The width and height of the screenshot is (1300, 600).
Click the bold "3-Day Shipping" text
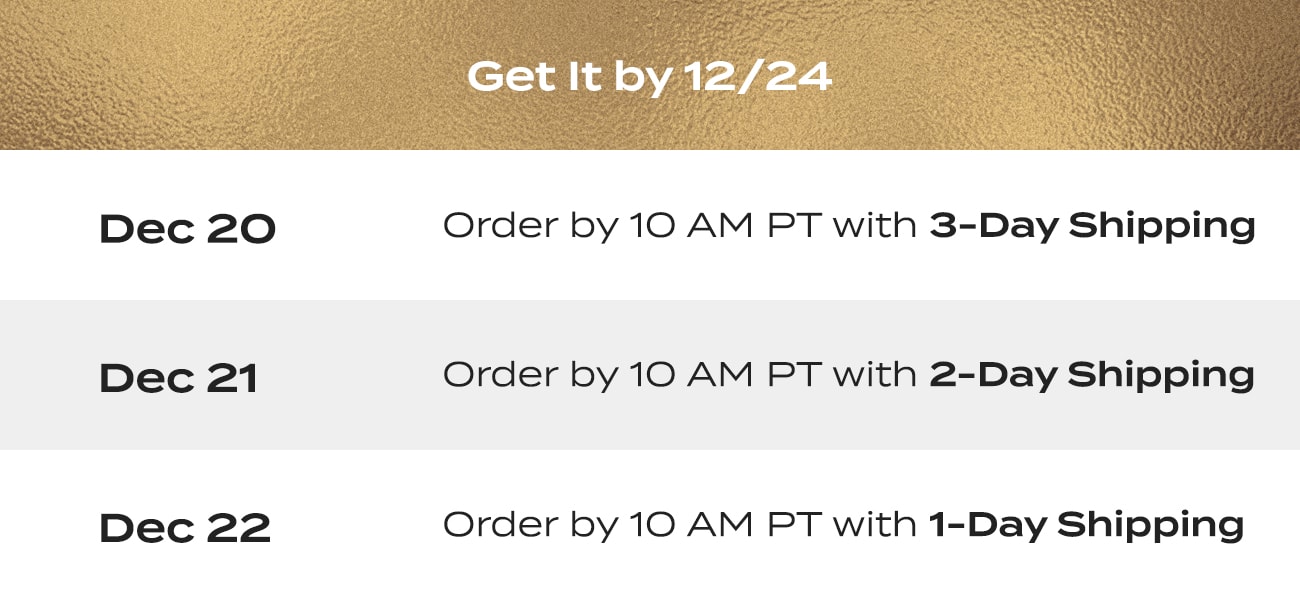1092,227
